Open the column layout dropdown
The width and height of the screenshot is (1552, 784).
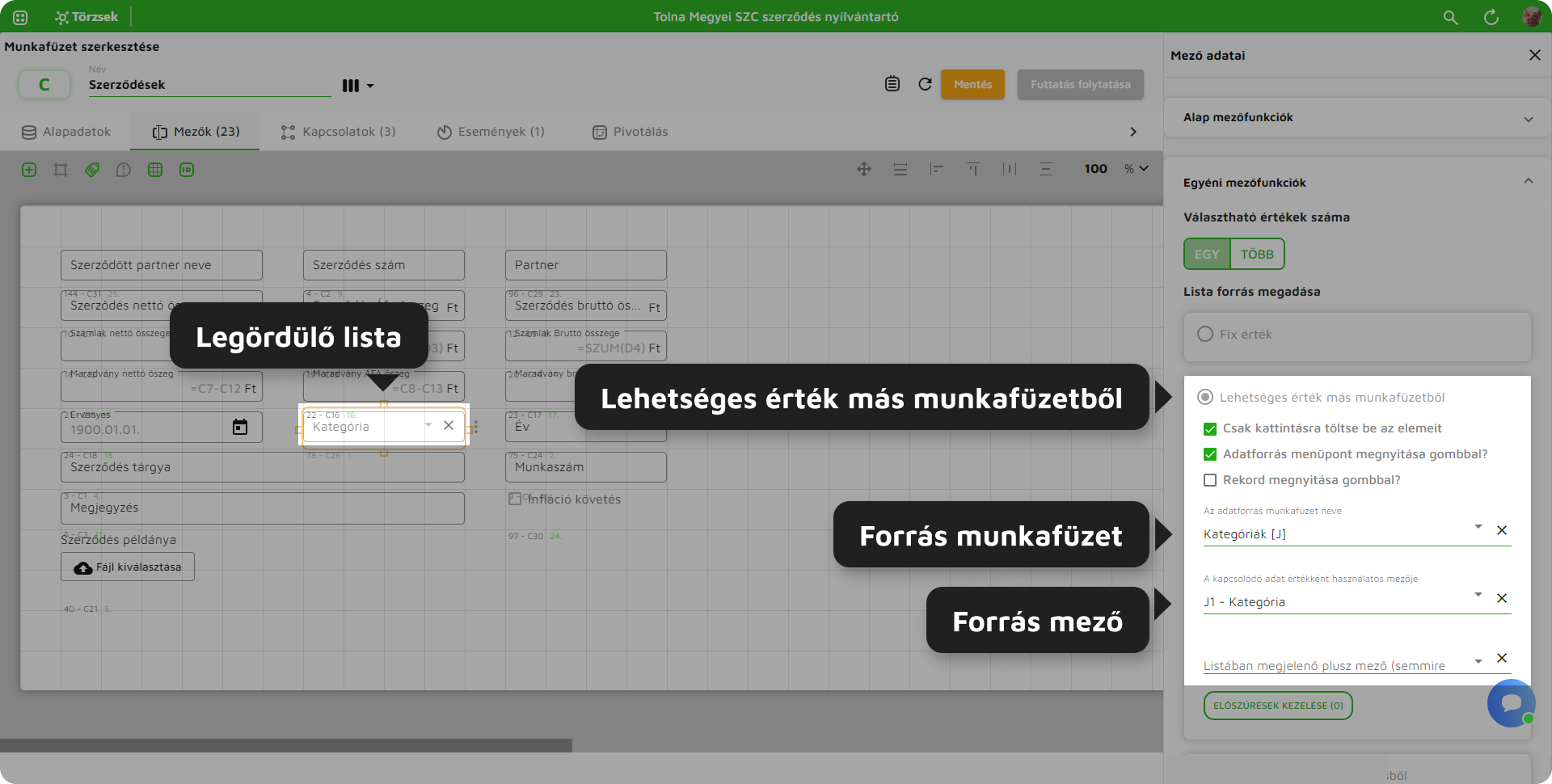click(x=358, y=86)
